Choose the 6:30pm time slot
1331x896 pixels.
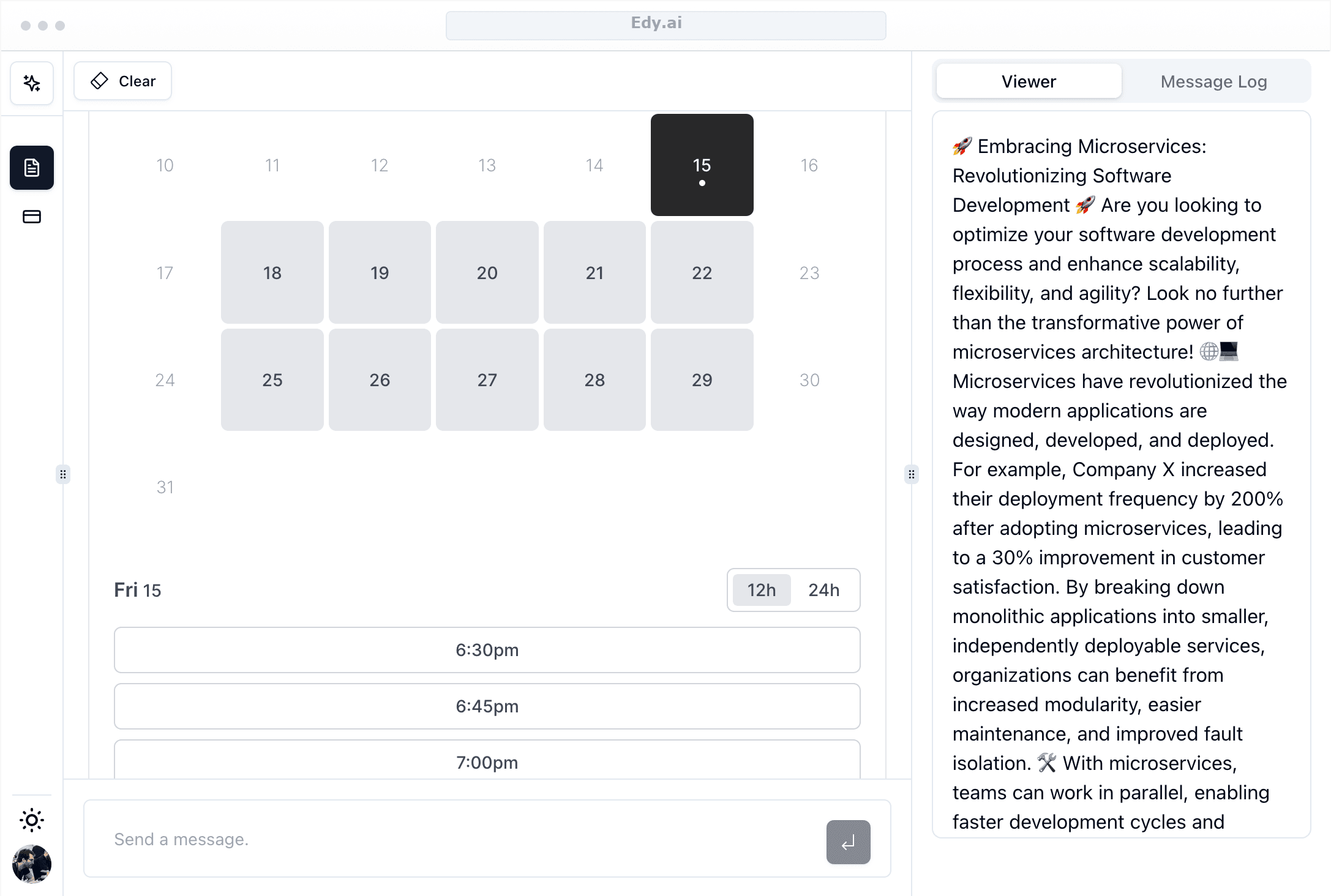tap(487, 650)
